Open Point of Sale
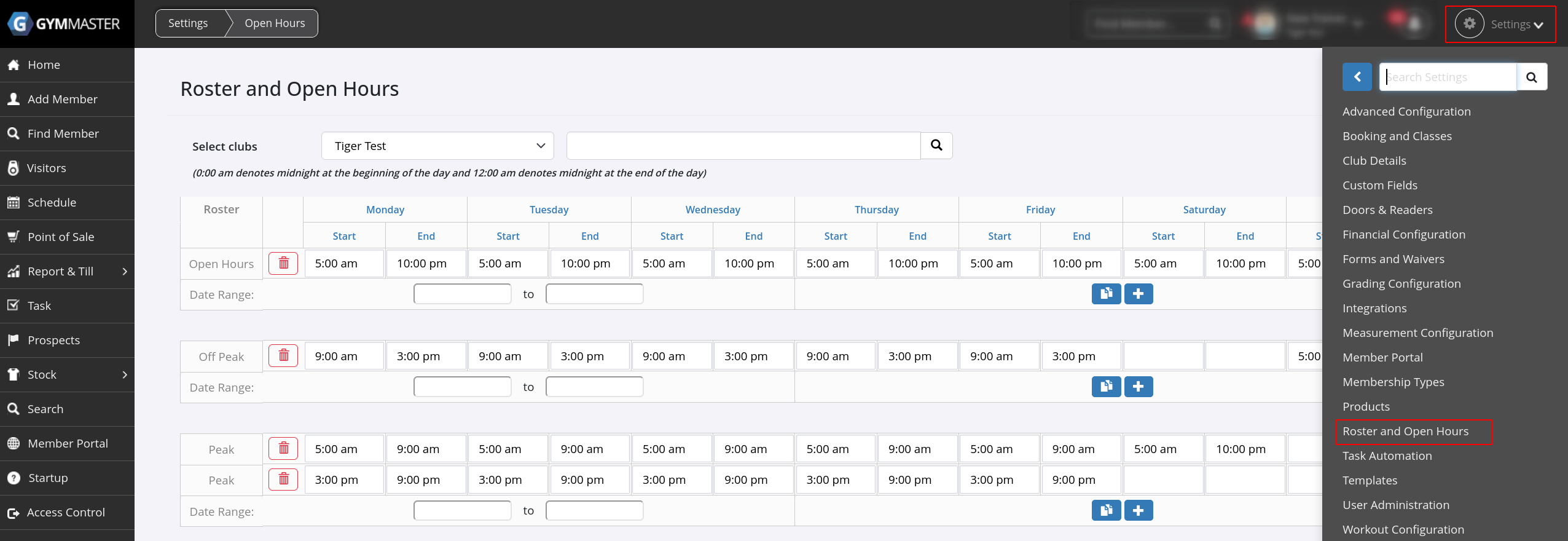The height and width of the screenshot is (541, 1568). pyautogui.click(x=67, y=237)
